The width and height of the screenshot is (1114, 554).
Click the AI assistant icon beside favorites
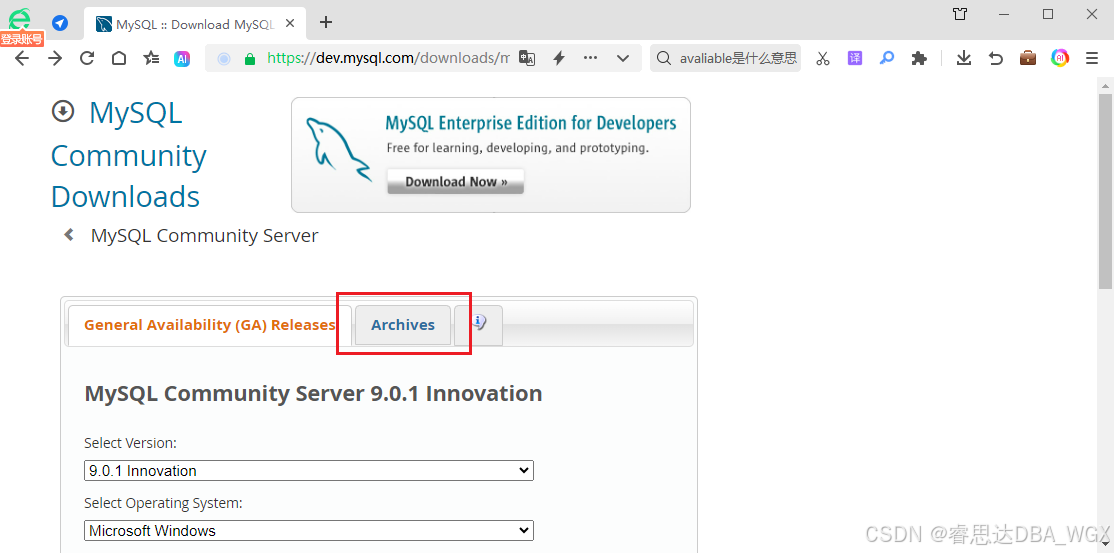pyautogui.click(x=182, y=59)
